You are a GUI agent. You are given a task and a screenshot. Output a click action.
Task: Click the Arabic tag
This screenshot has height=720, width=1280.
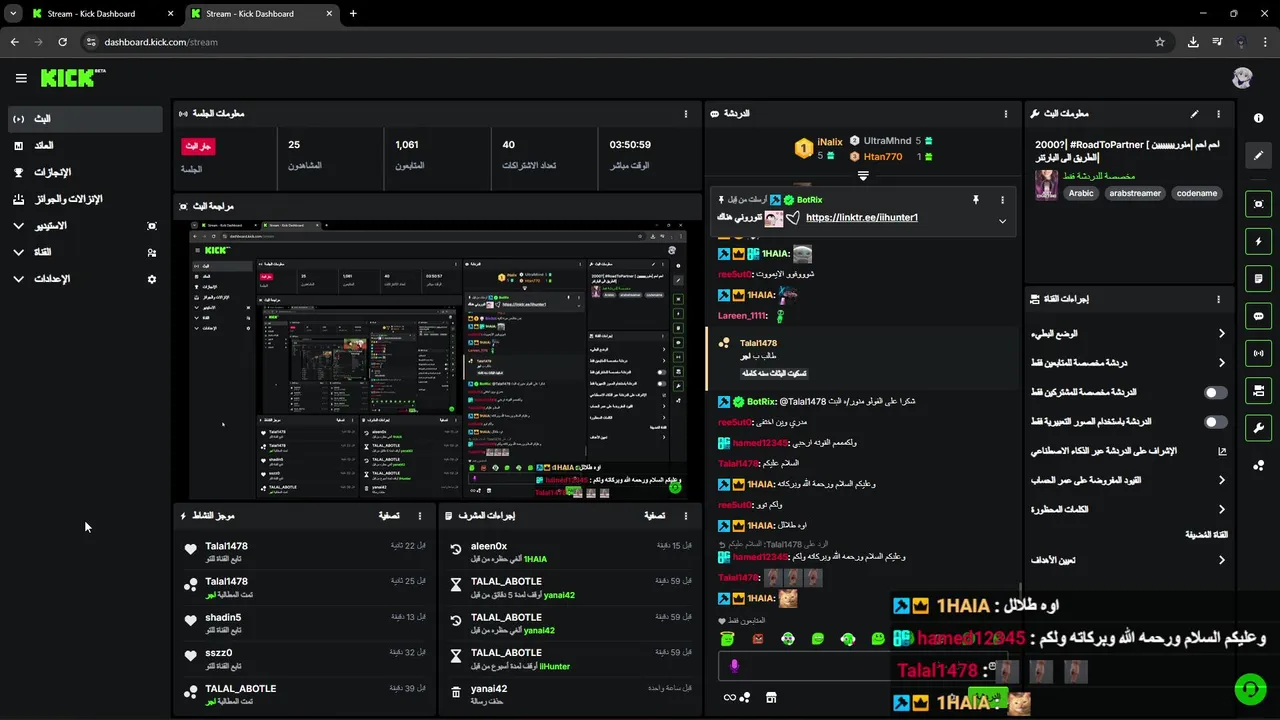(1081, 193)
